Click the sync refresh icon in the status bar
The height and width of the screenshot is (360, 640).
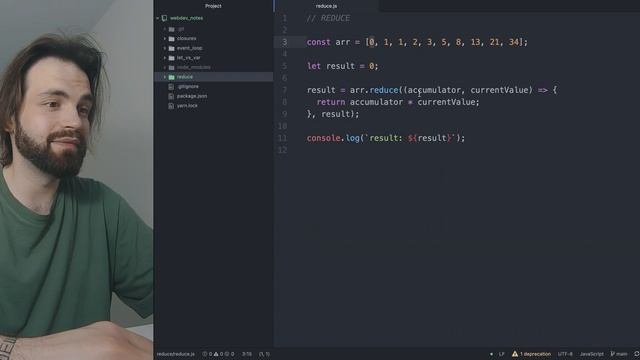tap(636, 354)
